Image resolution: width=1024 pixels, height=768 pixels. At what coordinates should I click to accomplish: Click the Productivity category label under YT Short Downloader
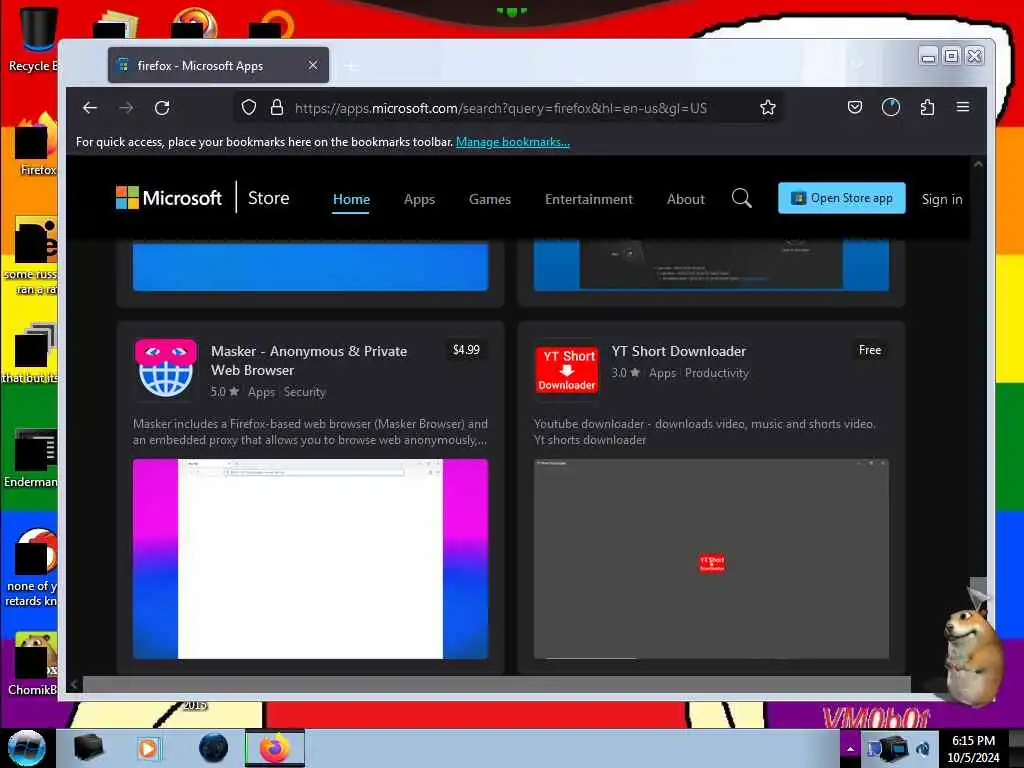716,373
